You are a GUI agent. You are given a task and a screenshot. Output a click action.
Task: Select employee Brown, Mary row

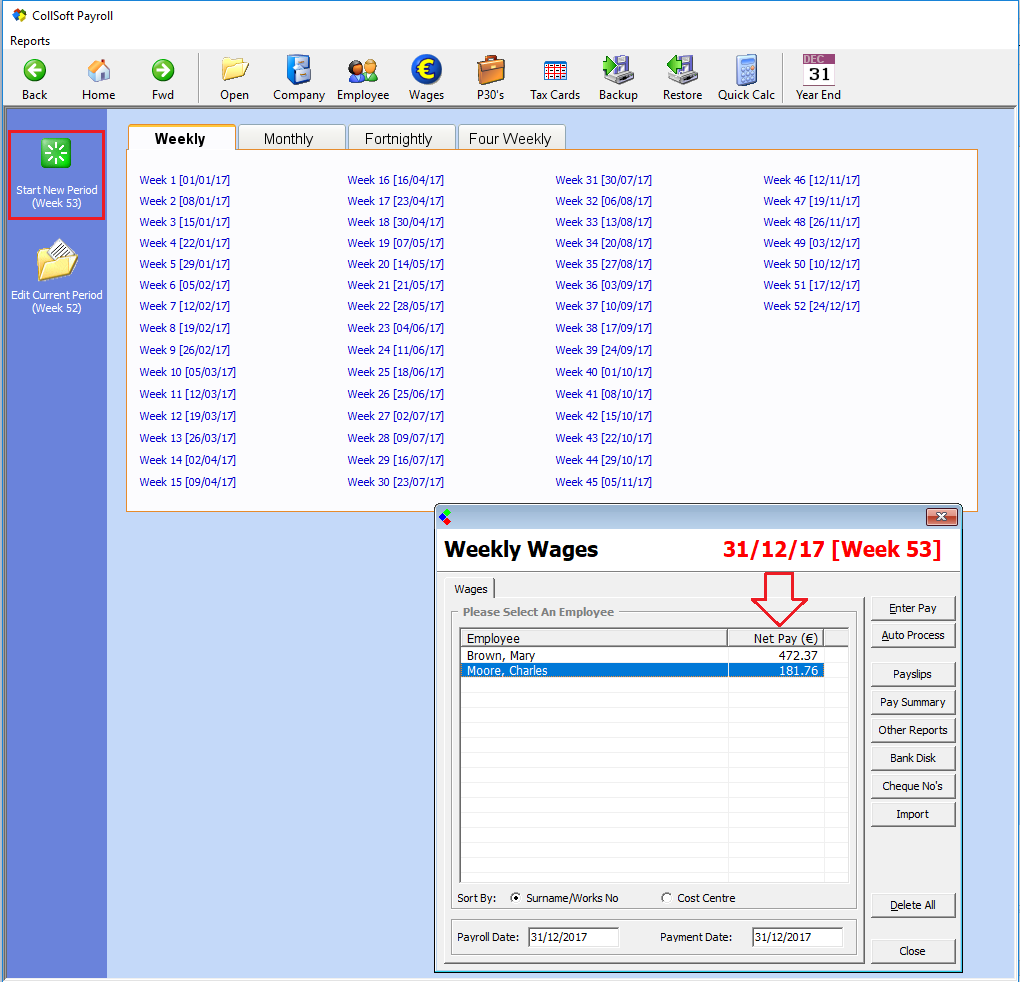593,656
